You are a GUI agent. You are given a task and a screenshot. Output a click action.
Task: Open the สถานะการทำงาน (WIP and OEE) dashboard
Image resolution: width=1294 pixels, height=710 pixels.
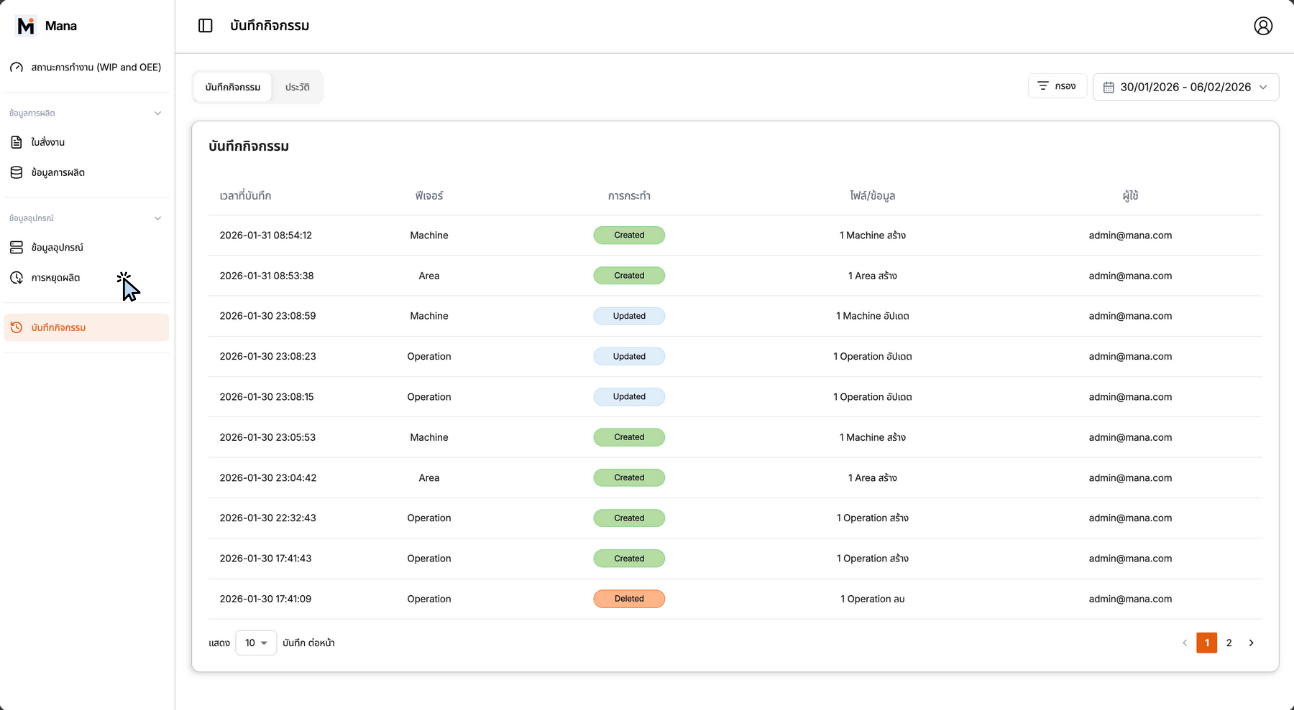[85, 67]
